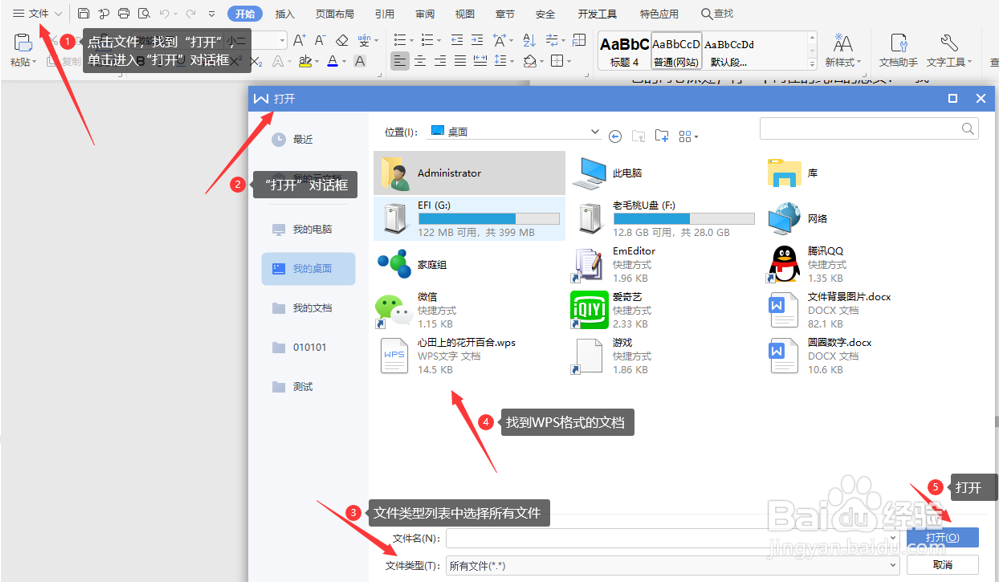This screenshot has width=1000, height=582.
Task: Click the increase font size icon
Action: 299,41
